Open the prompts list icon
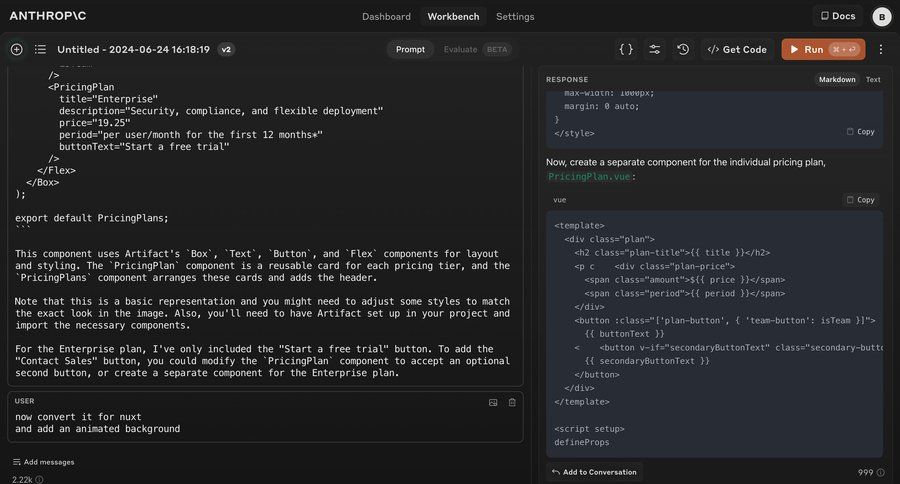This screenshot has width=900, height=484. (40, 49)
